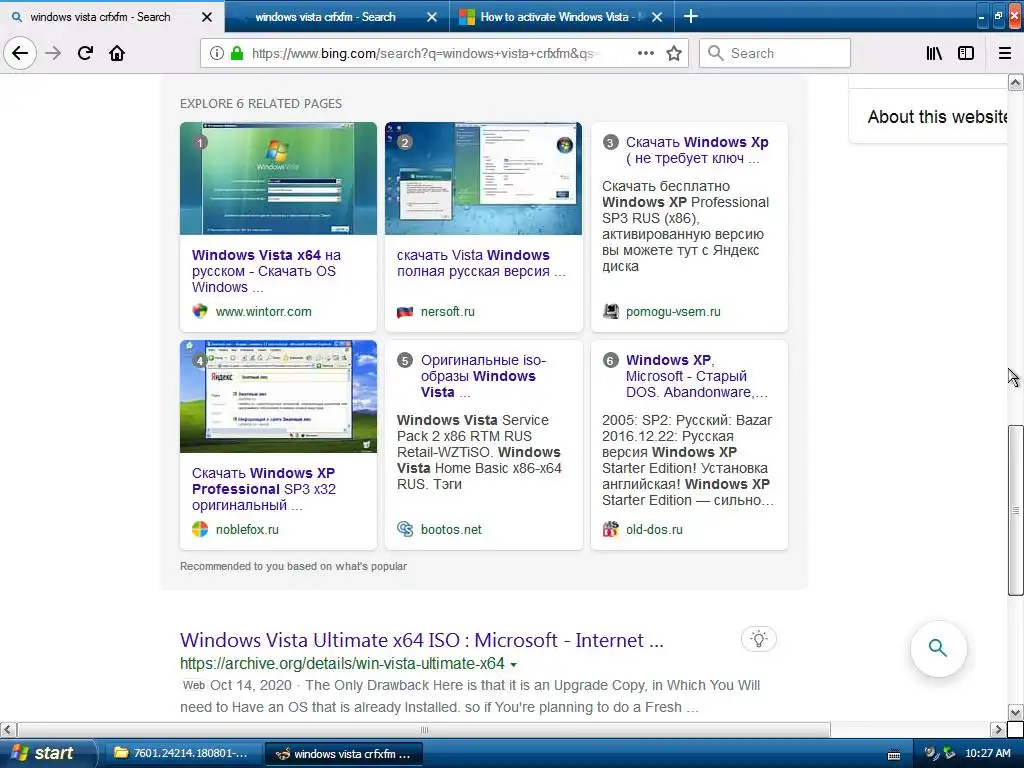1024x768 pixels.
Task: Open Windows Vista Ultimate x64 ISO result
Action: click(422, 640)
